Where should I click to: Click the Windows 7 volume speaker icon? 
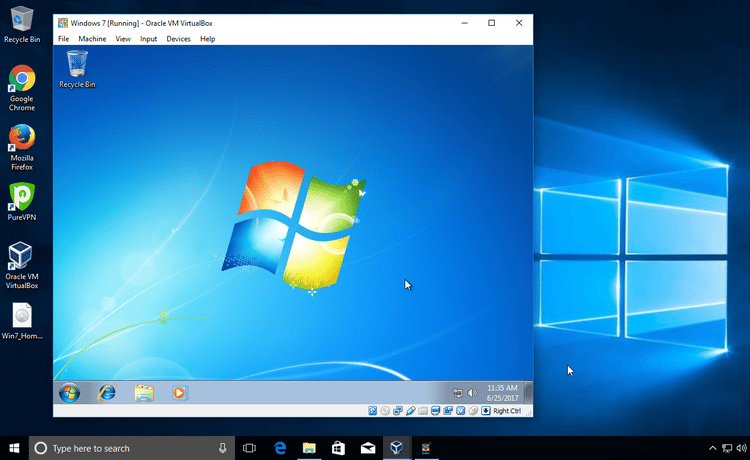tap(472, 393)
